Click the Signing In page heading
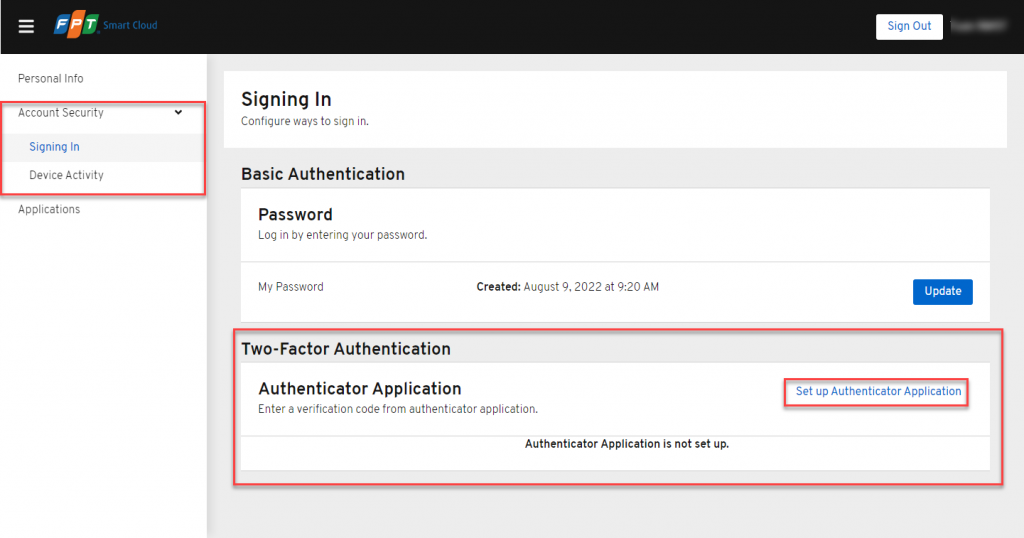This screenshot has height=538, width=1024. [286, 99]
